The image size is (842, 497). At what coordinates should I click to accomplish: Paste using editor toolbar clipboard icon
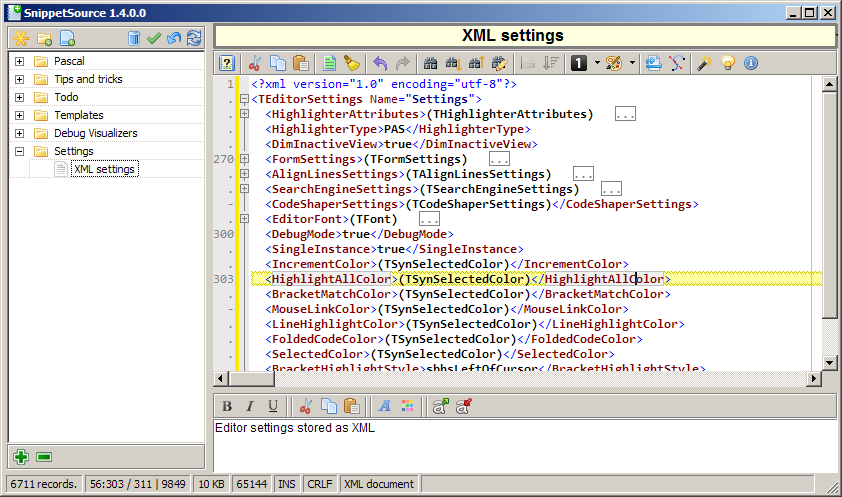301,63
